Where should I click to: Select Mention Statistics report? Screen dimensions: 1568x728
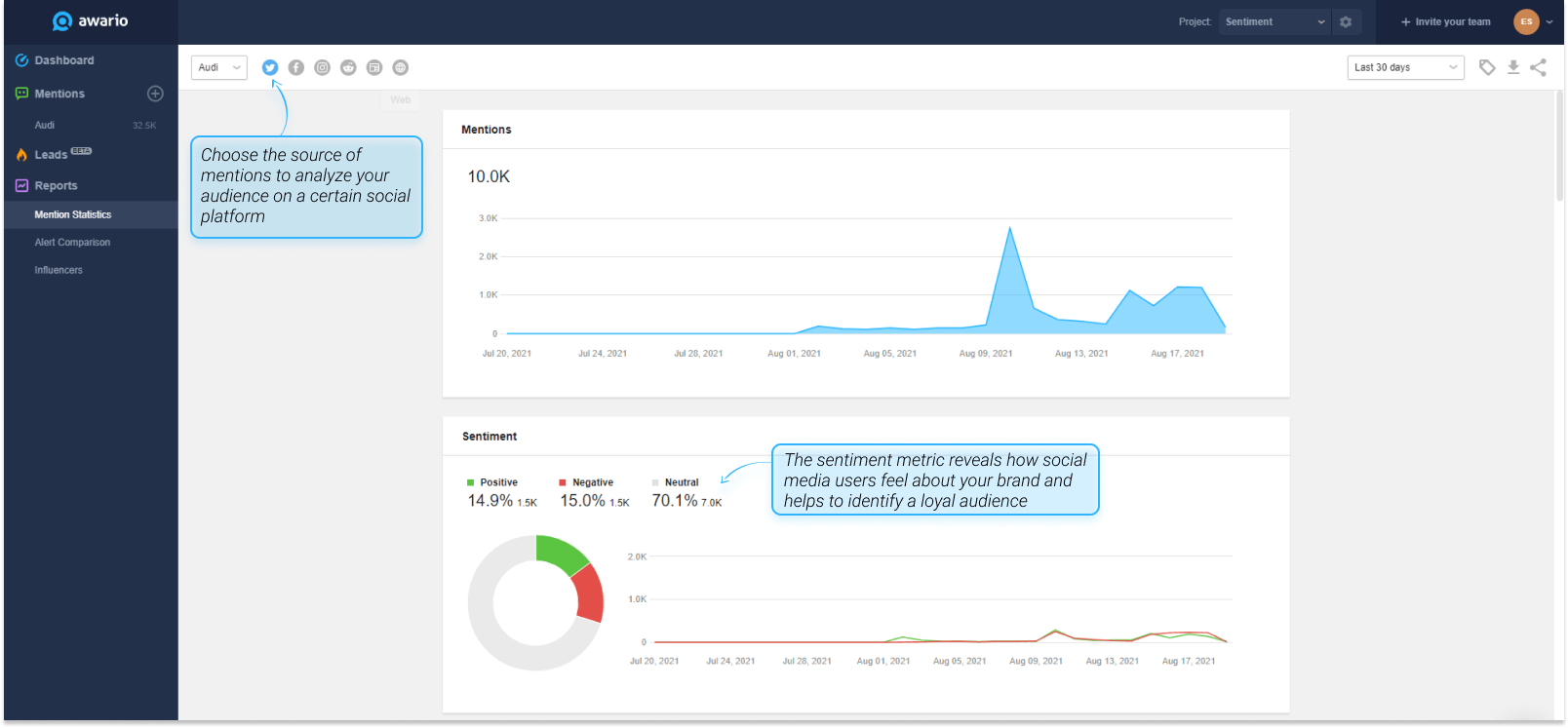pos(91,214)
